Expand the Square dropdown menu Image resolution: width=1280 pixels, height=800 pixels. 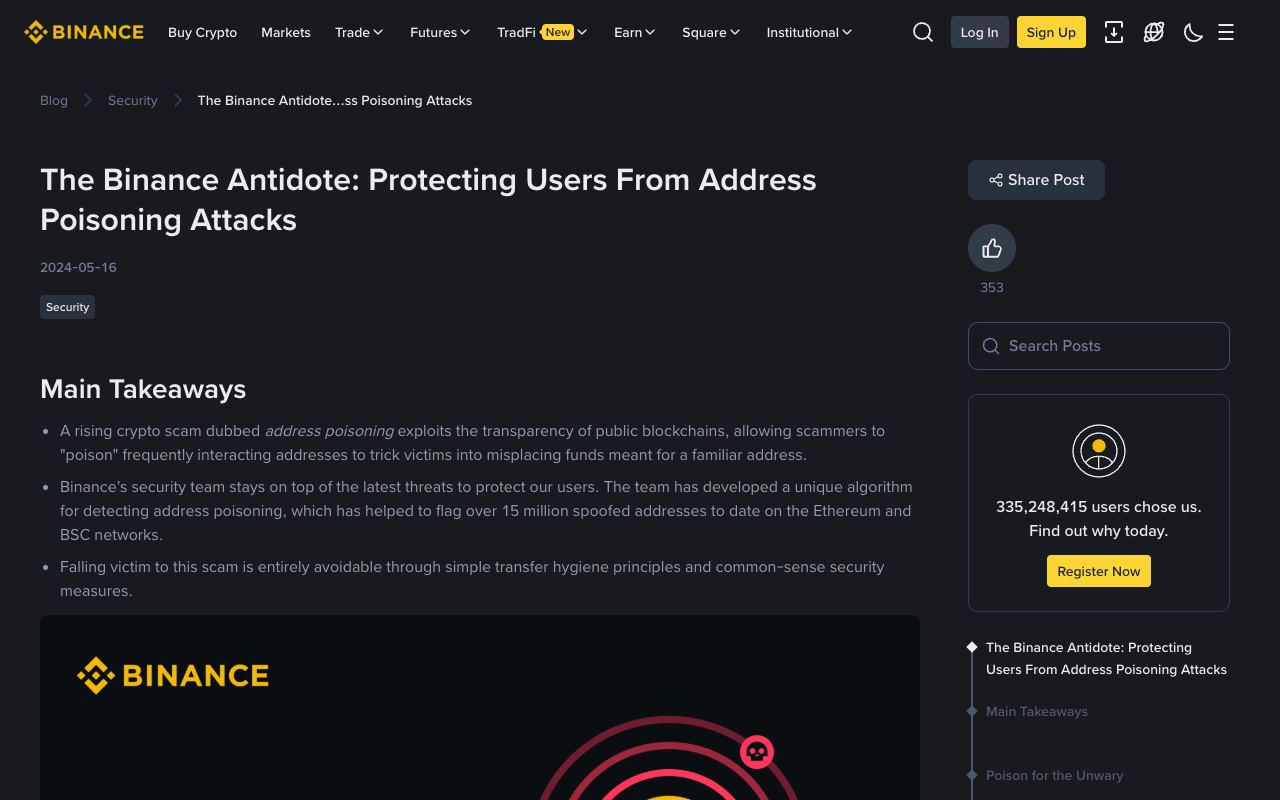tap(711, 32)
